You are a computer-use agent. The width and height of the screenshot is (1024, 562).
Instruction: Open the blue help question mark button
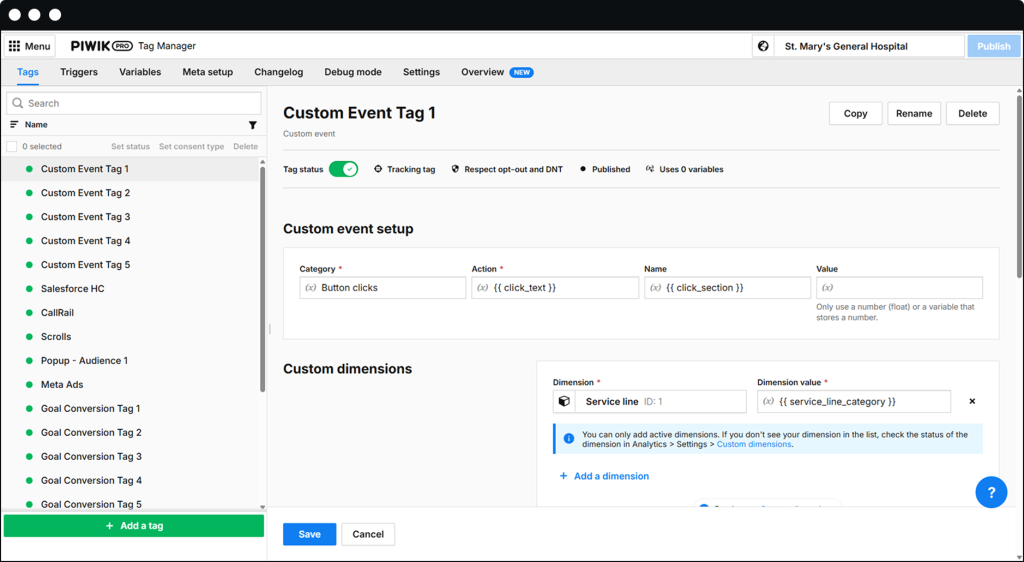pyautogui.click(x=991, y=492)
